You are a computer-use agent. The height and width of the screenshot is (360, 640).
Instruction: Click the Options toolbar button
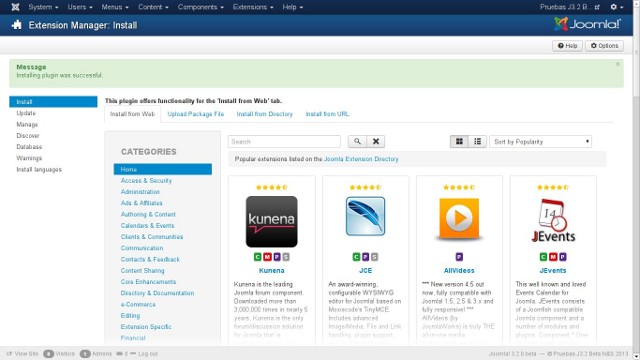click(x=604, y=46)
